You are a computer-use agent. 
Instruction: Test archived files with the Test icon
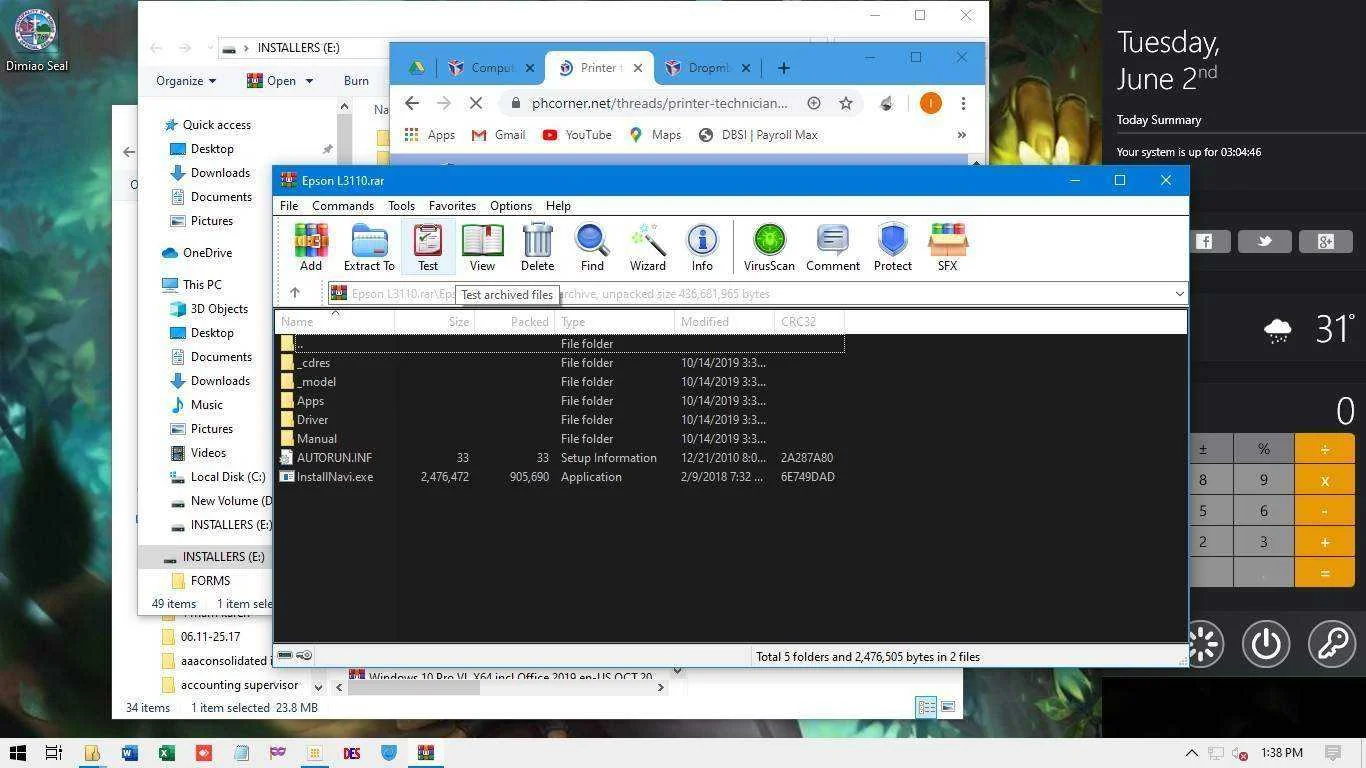[x=428, y=247]
